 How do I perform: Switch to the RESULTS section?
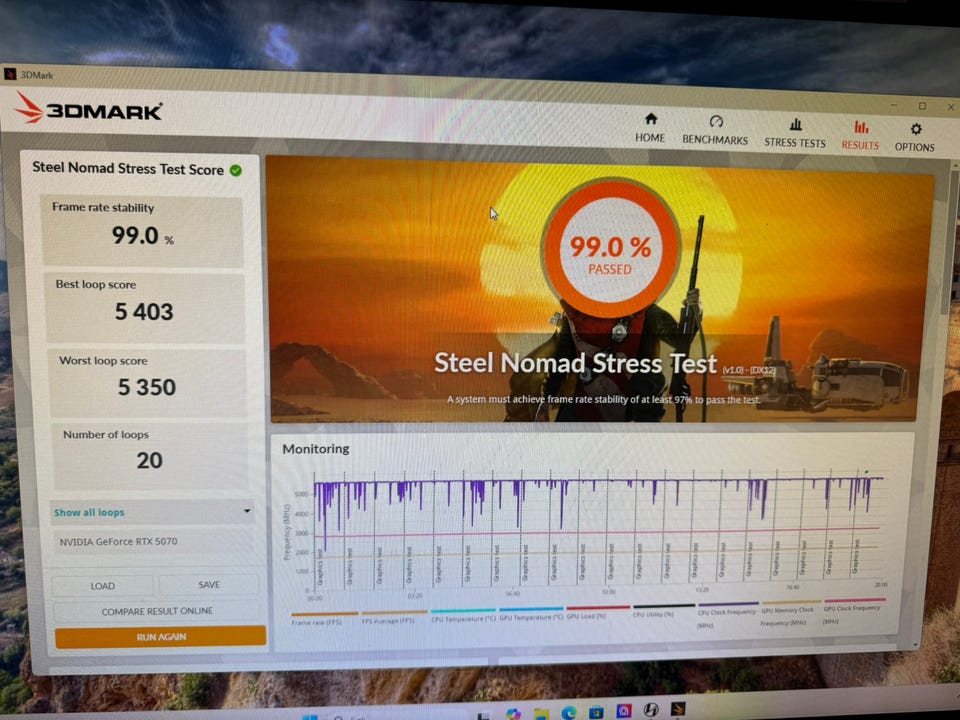click(860, 135)
